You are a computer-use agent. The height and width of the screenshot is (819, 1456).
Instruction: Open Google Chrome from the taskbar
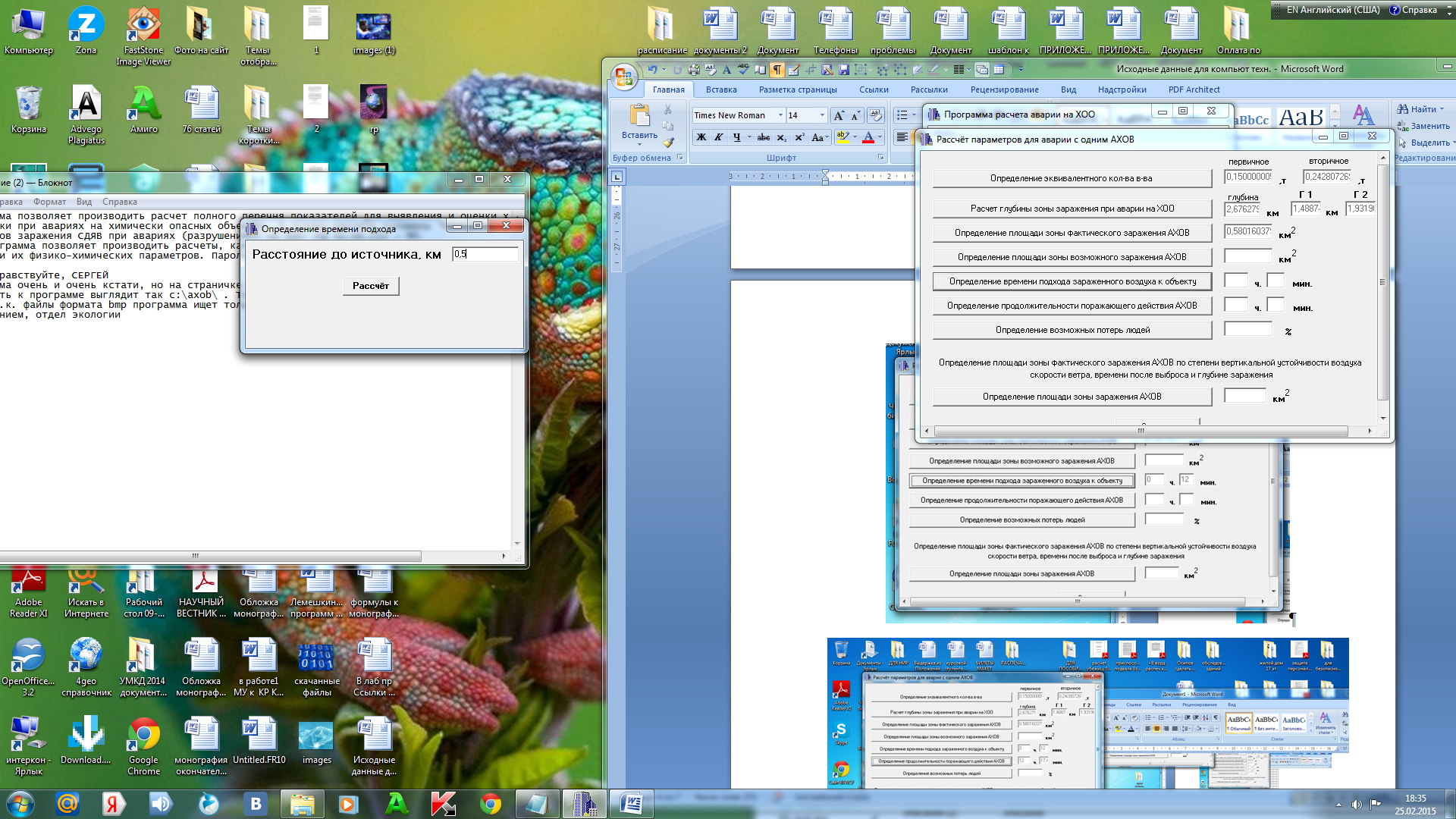point(491,804)
